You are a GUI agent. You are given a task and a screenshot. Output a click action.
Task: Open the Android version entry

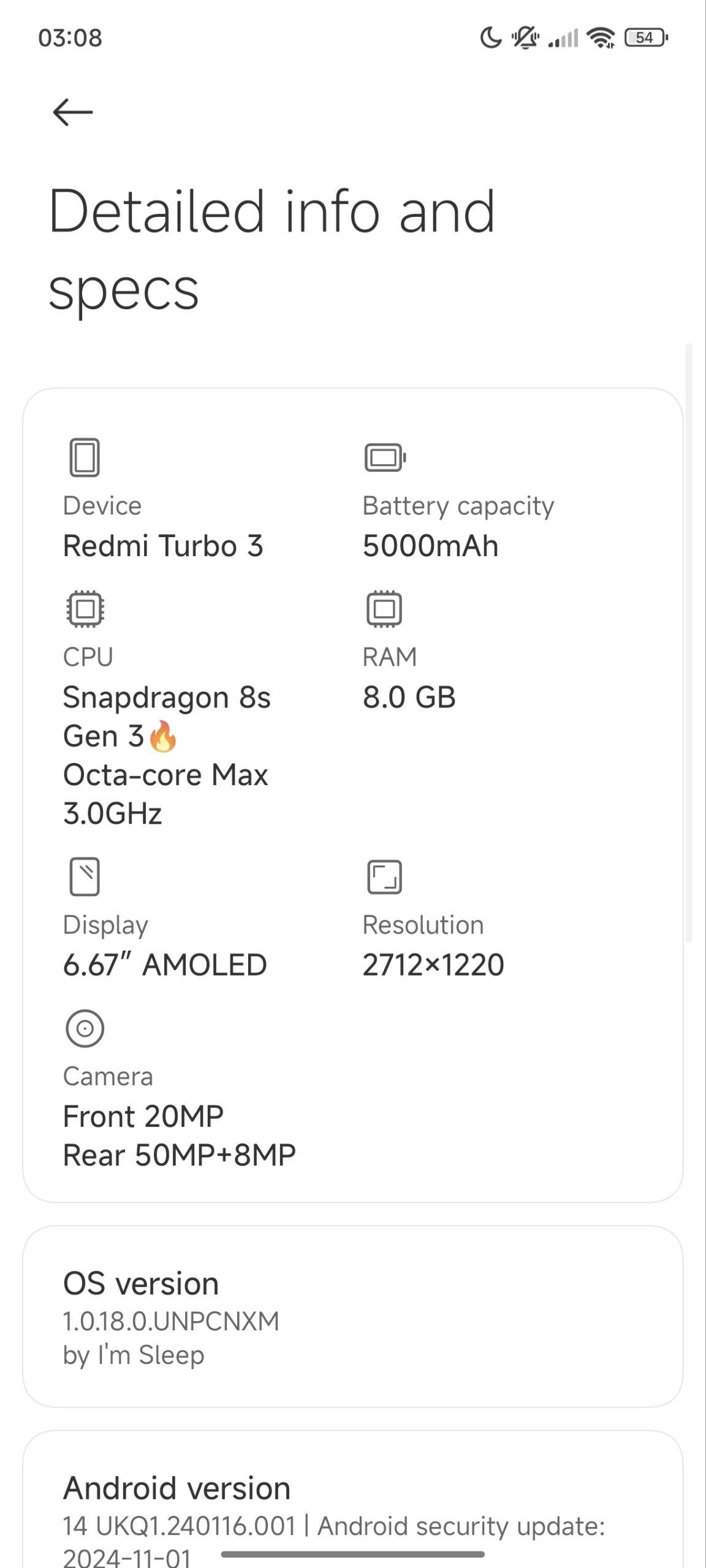[x=353, y=1499]
